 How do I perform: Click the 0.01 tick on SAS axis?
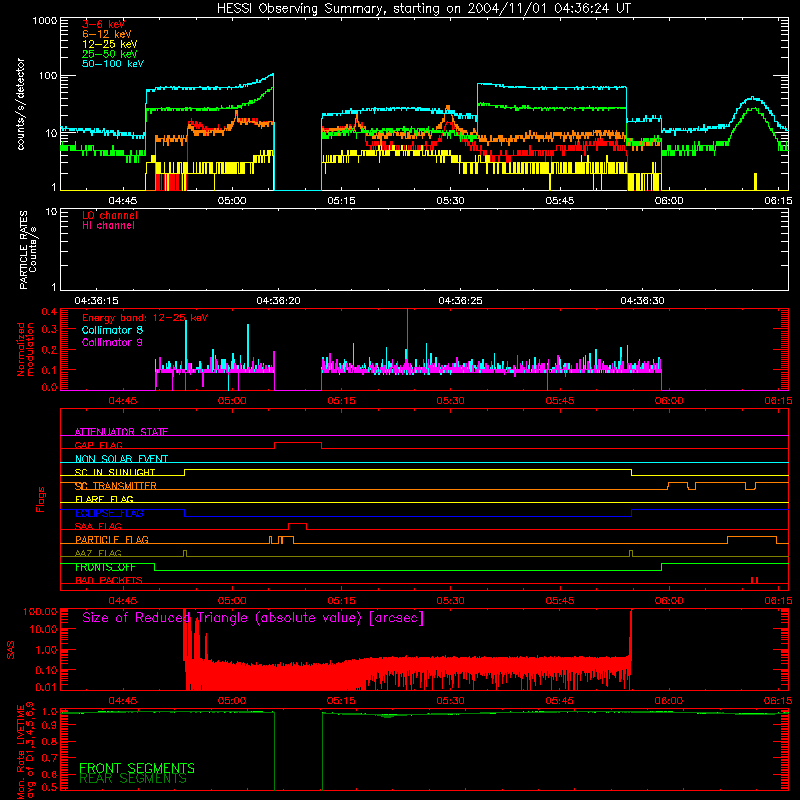47,687
